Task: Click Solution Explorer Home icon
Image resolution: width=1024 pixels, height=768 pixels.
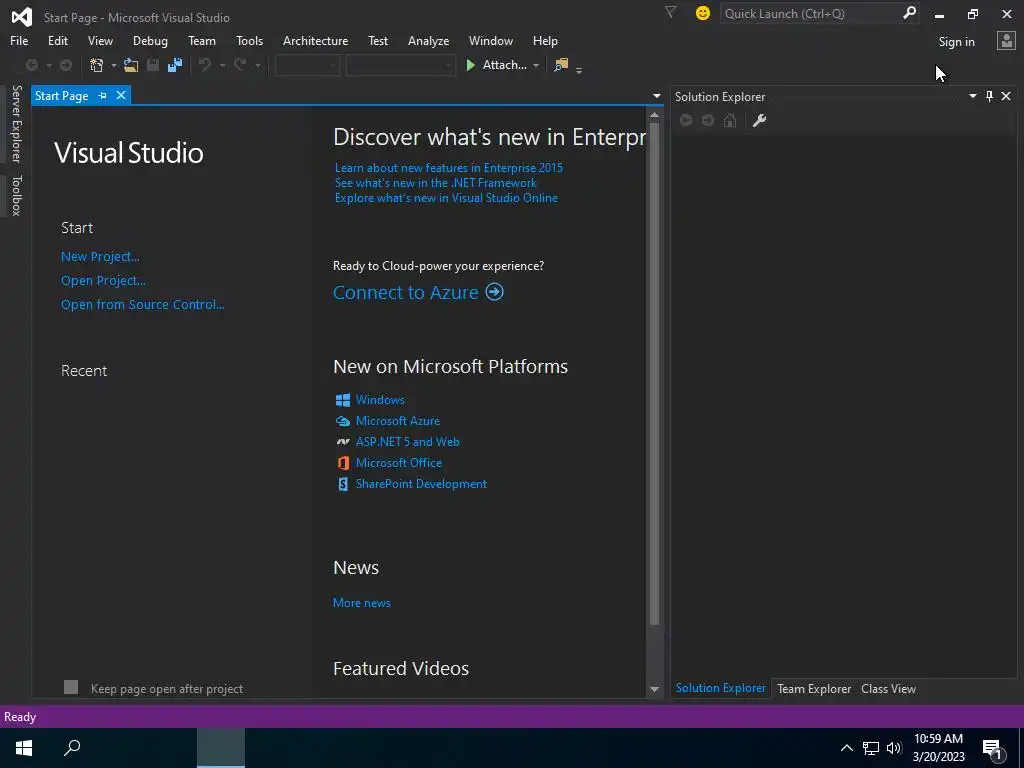Action: tap(730, 120)
